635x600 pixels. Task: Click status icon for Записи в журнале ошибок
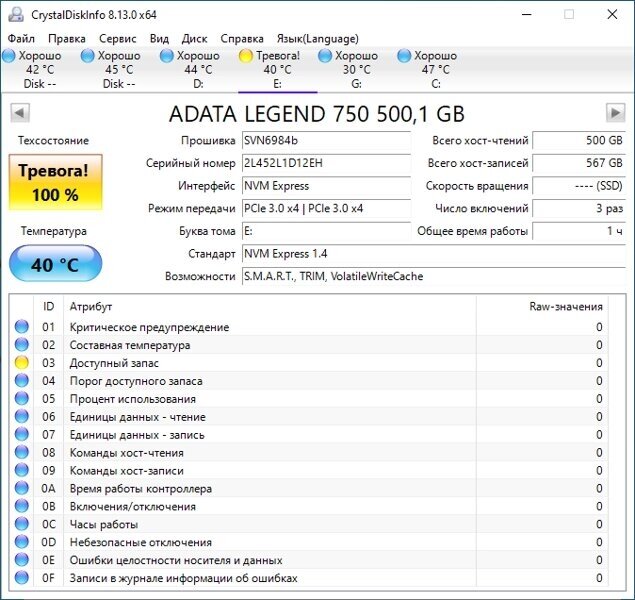click(21, 577)
